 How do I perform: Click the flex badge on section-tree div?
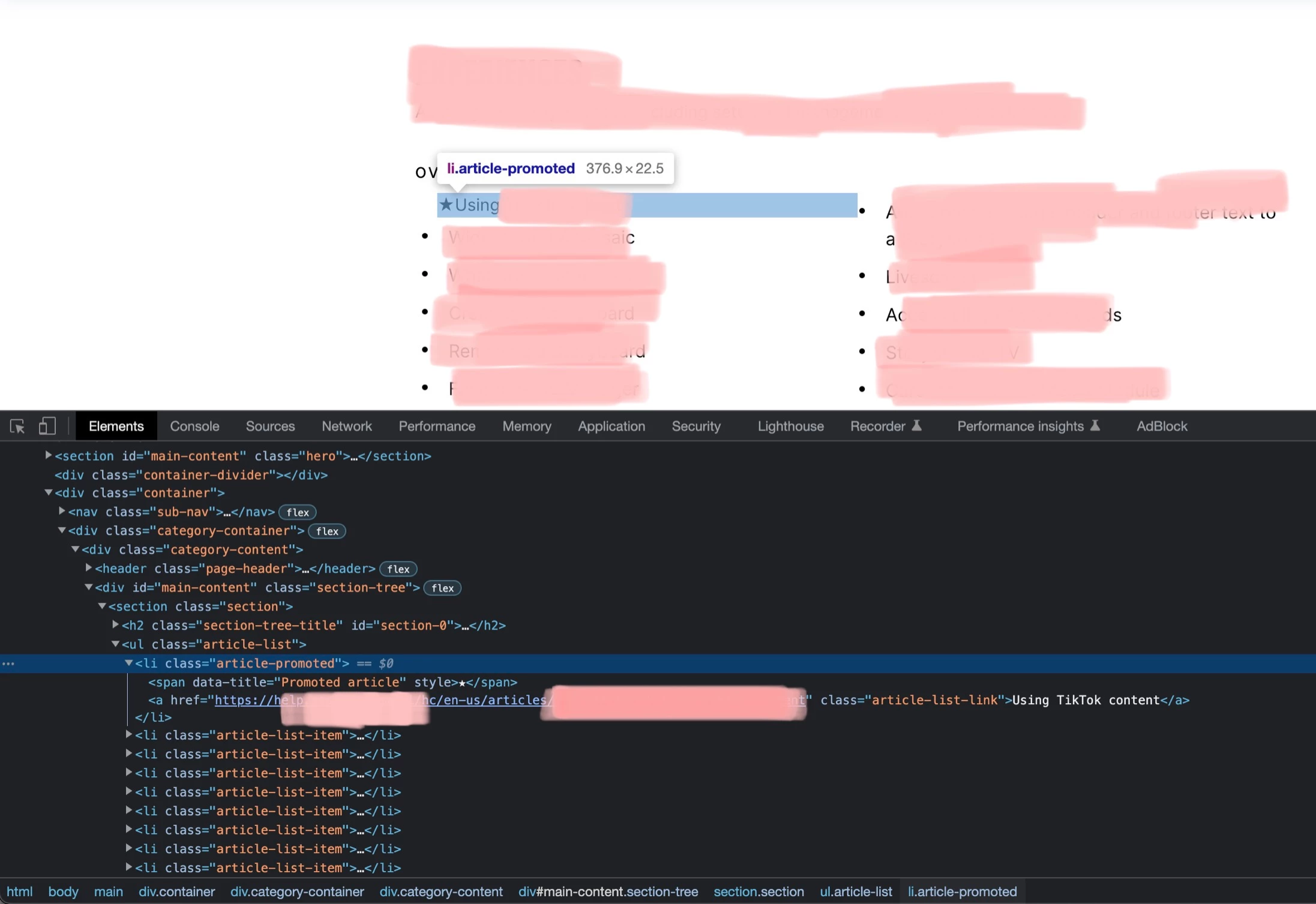(x=442, y=588)
